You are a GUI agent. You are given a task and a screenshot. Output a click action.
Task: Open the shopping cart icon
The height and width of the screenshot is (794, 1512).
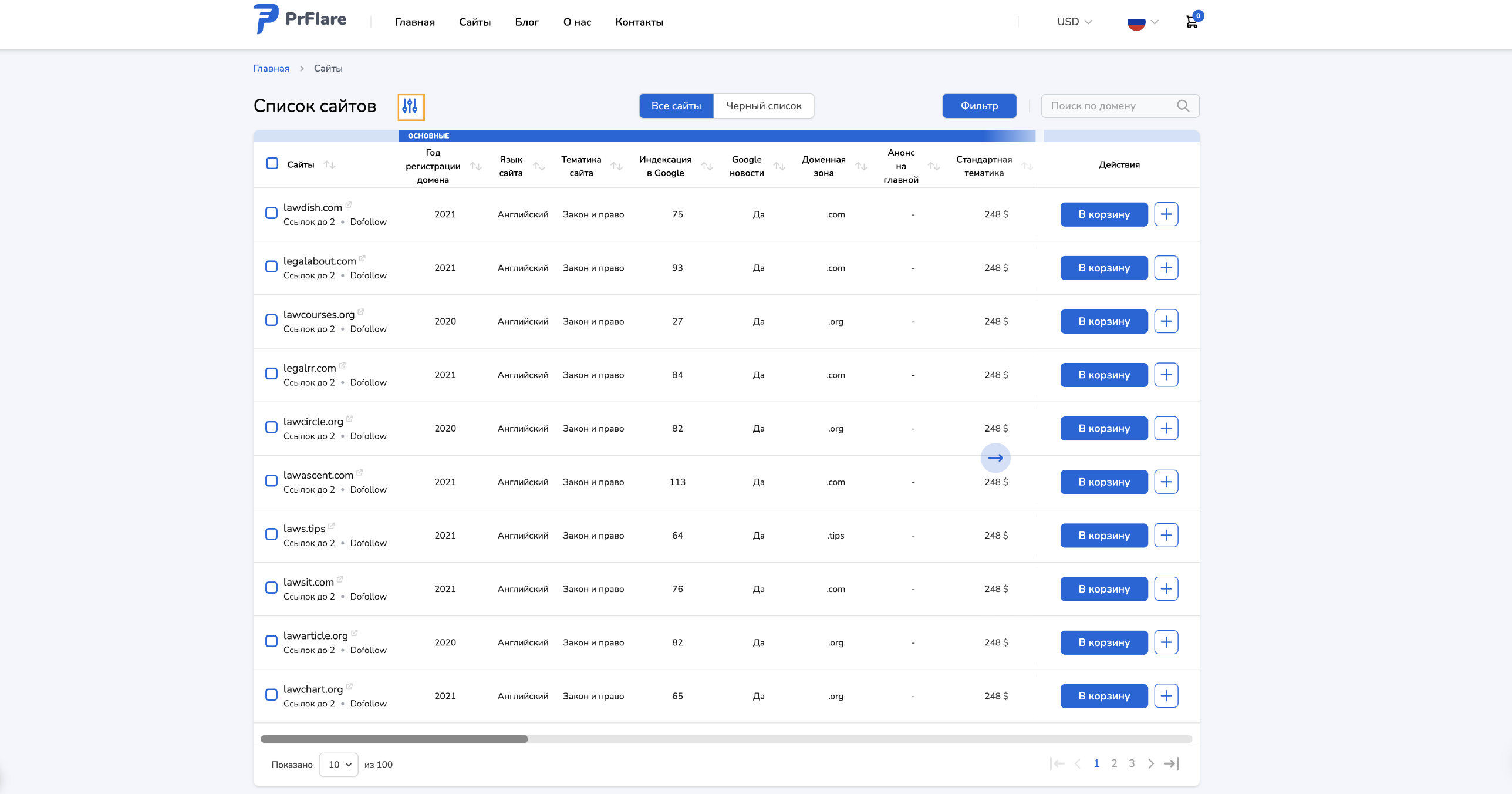point(1192,22)
